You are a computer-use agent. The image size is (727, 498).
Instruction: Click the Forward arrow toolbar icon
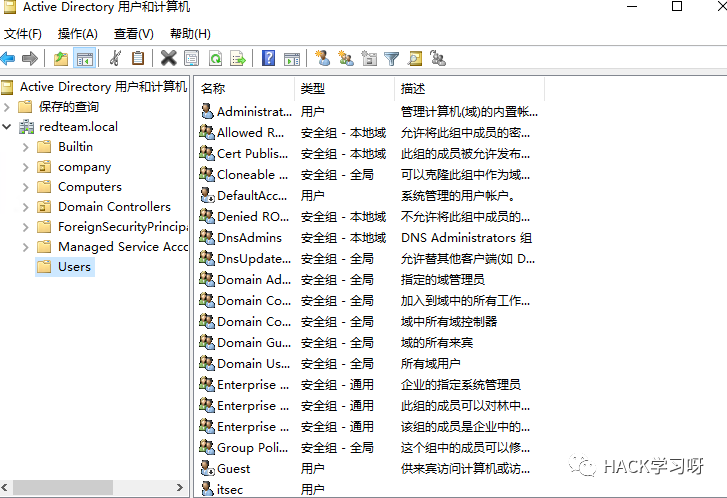click(x=30, y=58)
